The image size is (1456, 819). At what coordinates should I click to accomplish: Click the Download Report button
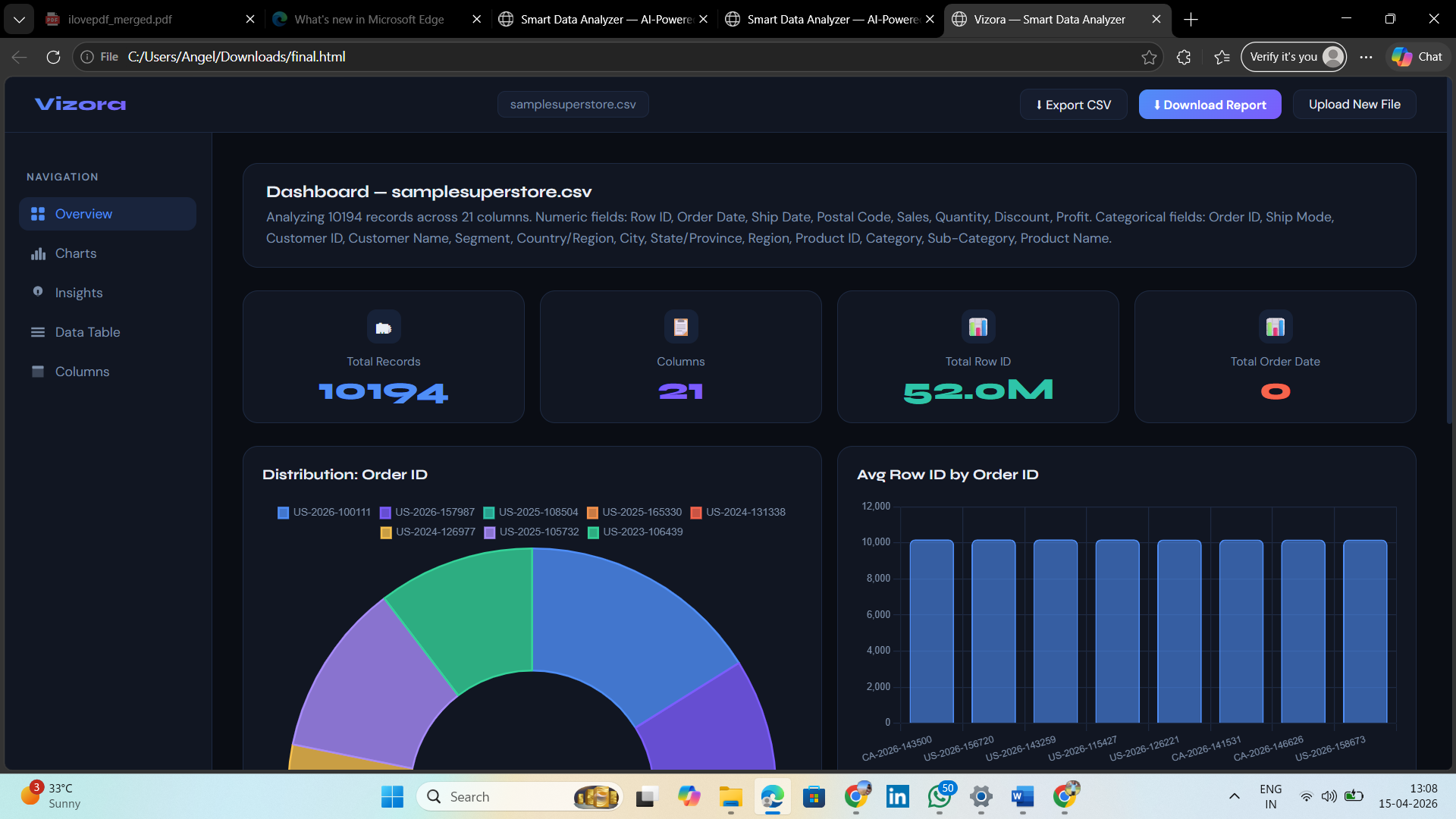tap(1210, 105)
